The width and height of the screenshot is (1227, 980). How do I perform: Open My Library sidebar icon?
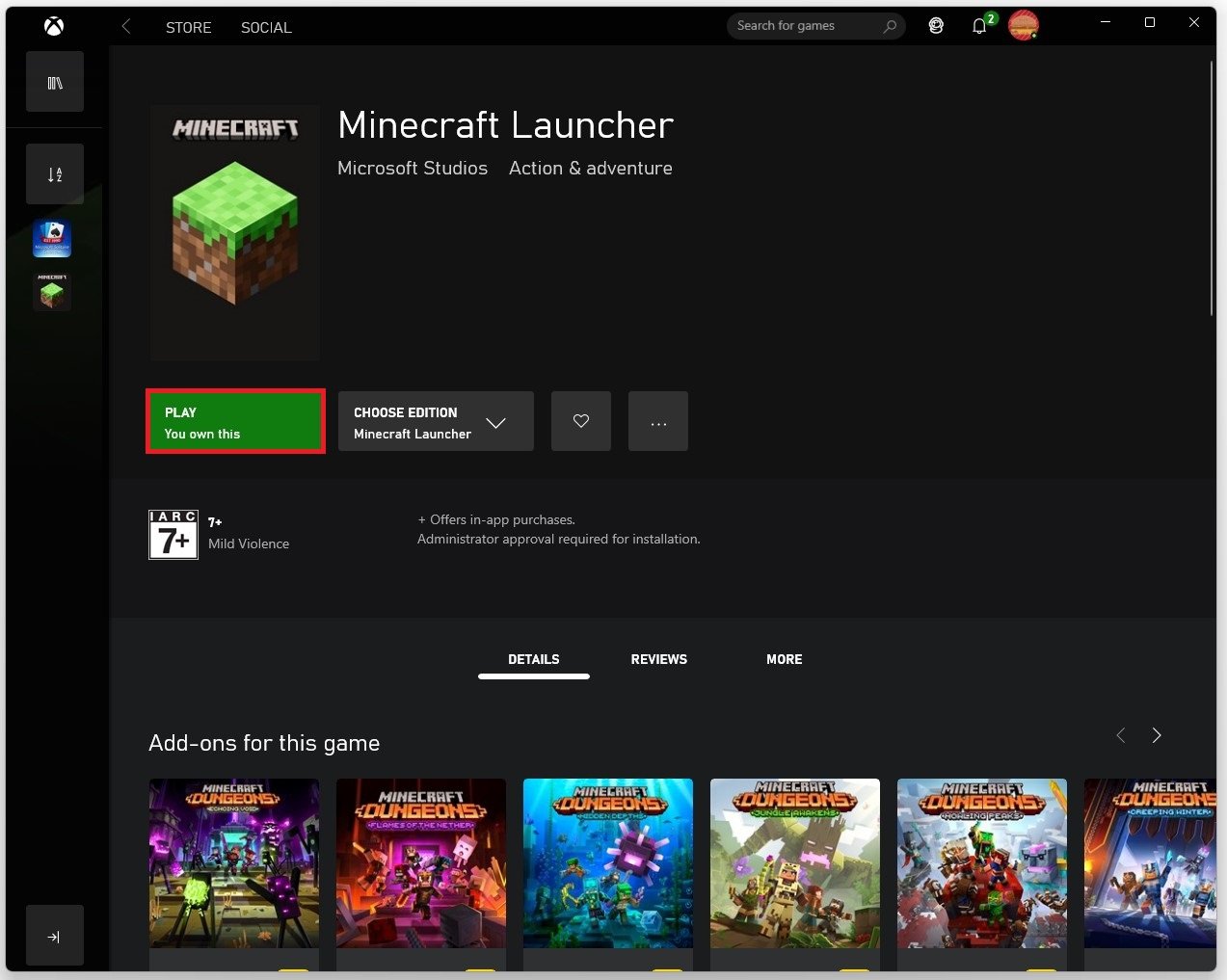[x=55, y=83]
